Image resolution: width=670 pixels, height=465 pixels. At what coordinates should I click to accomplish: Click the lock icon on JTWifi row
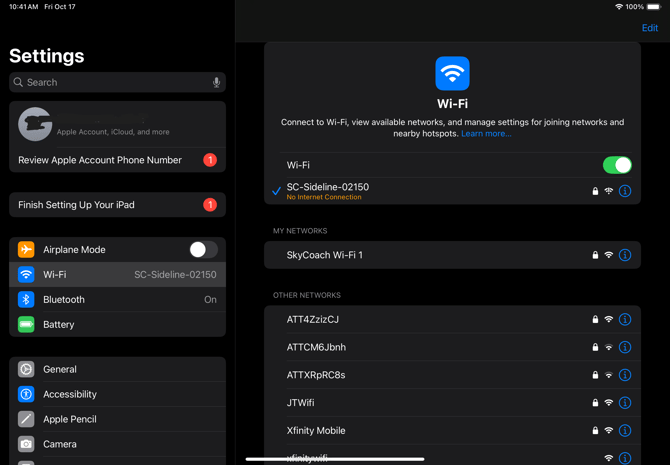click(595, 403)
